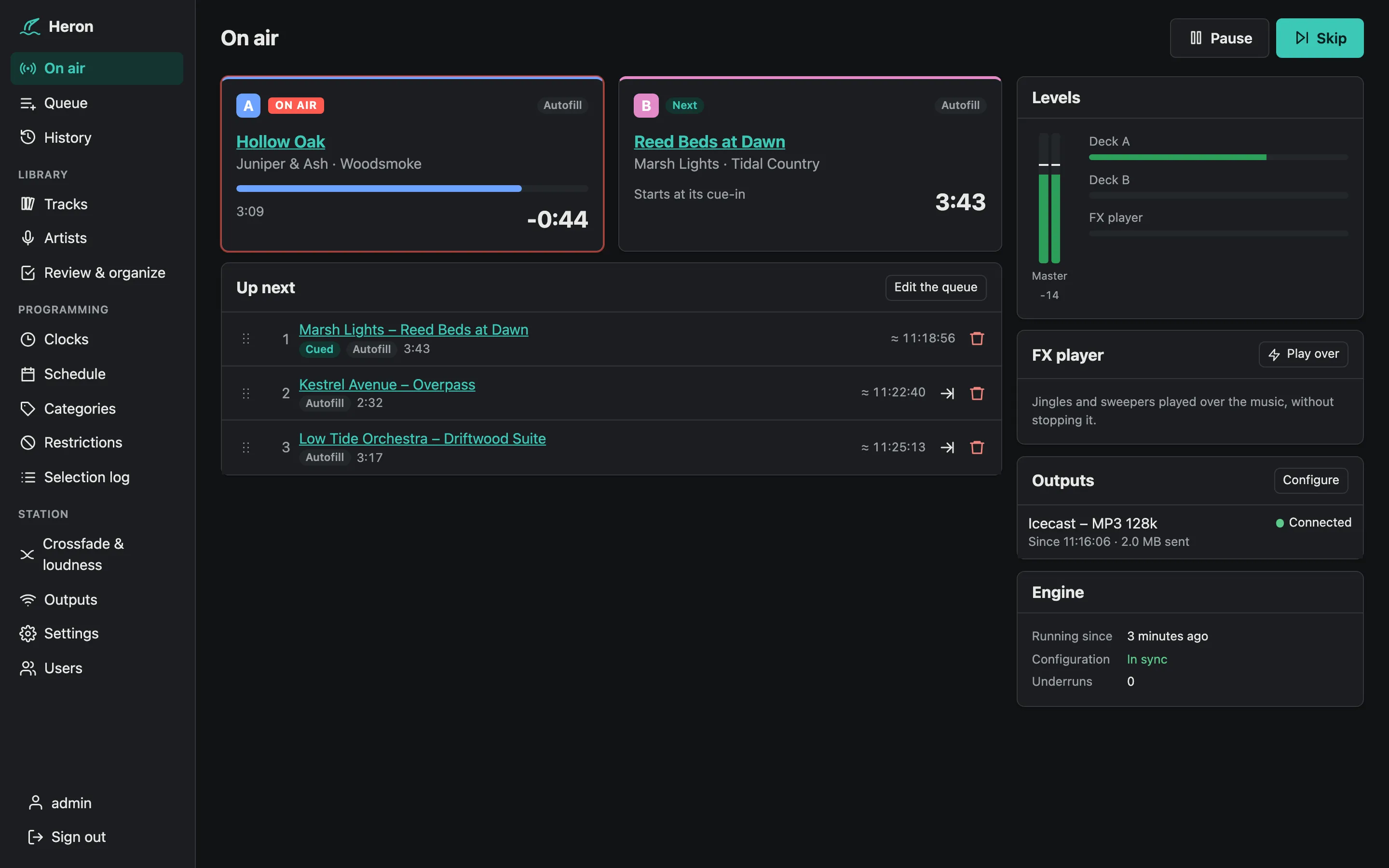The height and width of the screenshot is (868, 1389).
Task: Click the History clock-arrow icon
Action: tap(27, 137)
